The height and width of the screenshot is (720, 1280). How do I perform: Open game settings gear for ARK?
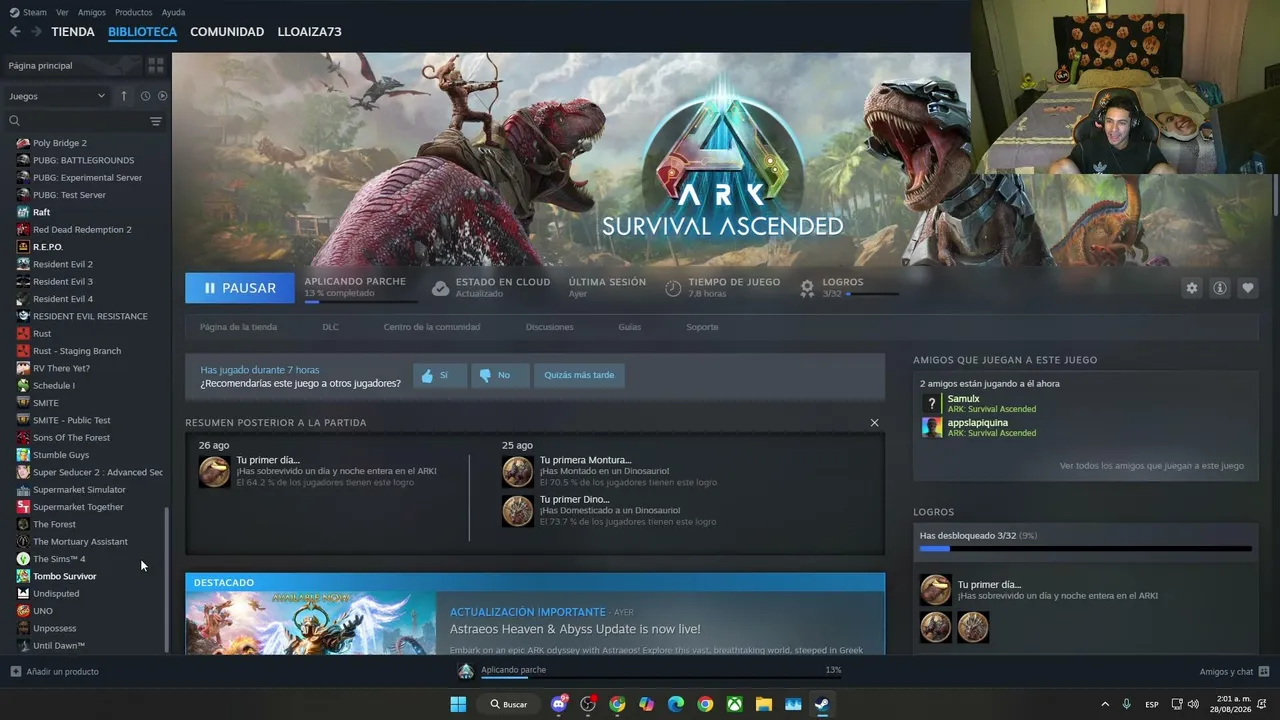(1192, 288)
